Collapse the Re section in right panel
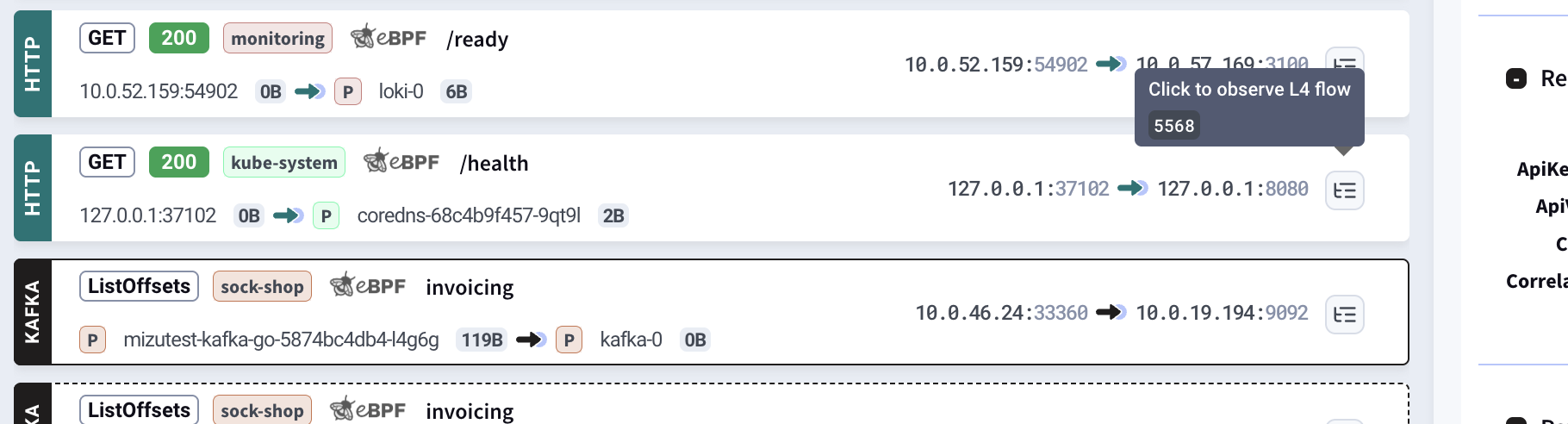 [x=1516, y=78]
